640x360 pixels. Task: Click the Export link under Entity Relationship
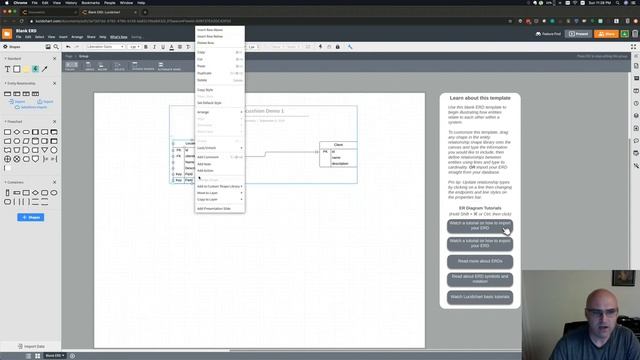tap(45, 102)
